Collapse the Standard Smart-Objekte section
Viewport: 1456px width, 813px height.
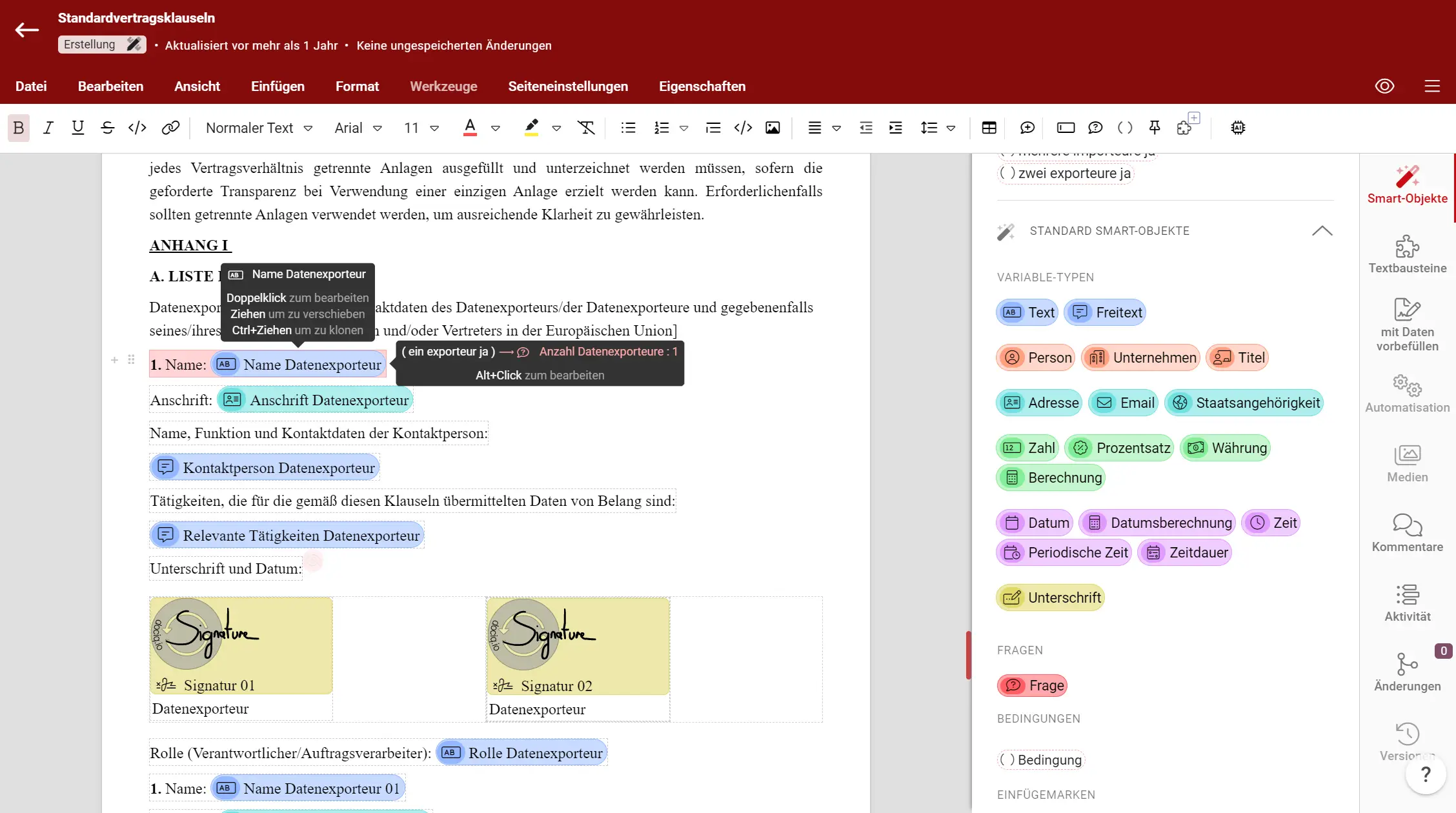[1322, 230]
